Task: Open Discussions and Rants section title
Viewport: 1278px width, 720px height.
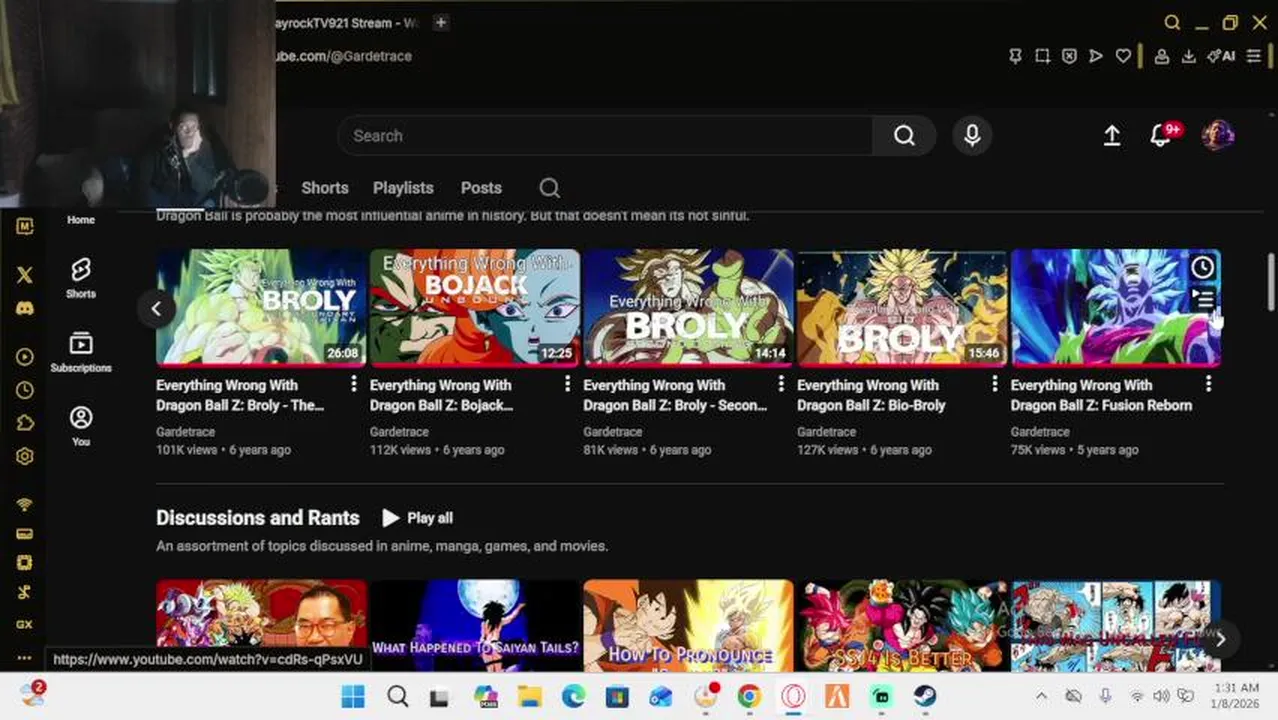Action: [x=257, y=518]
